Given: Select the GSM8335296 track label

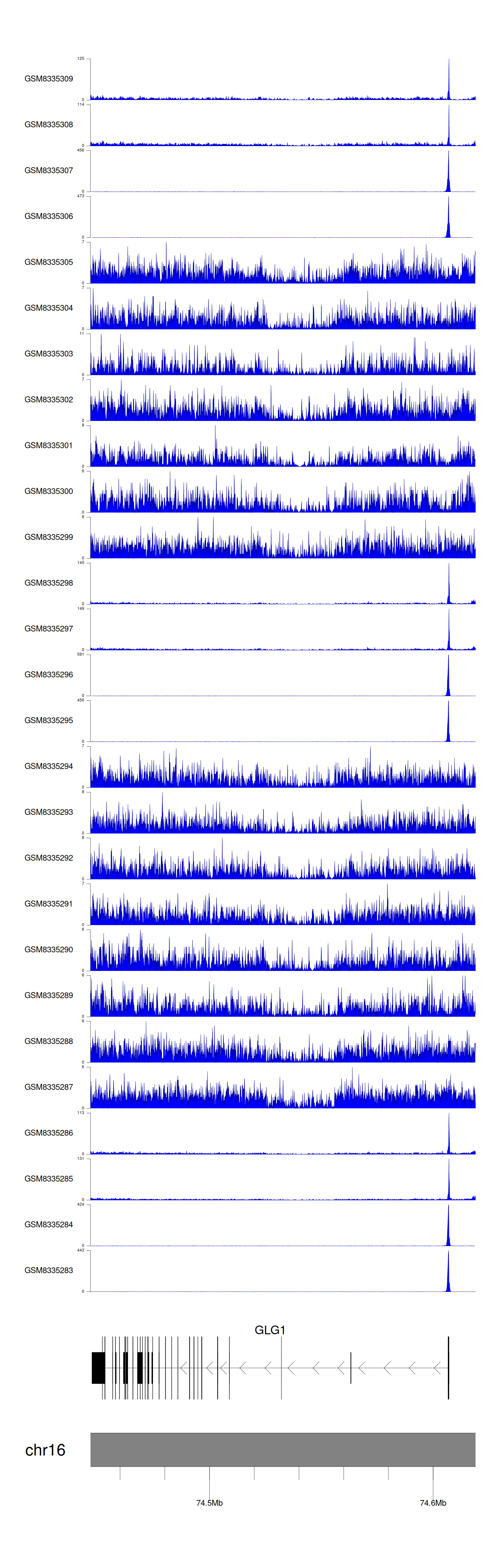Looking at the screenshot, I should [49, 674].
